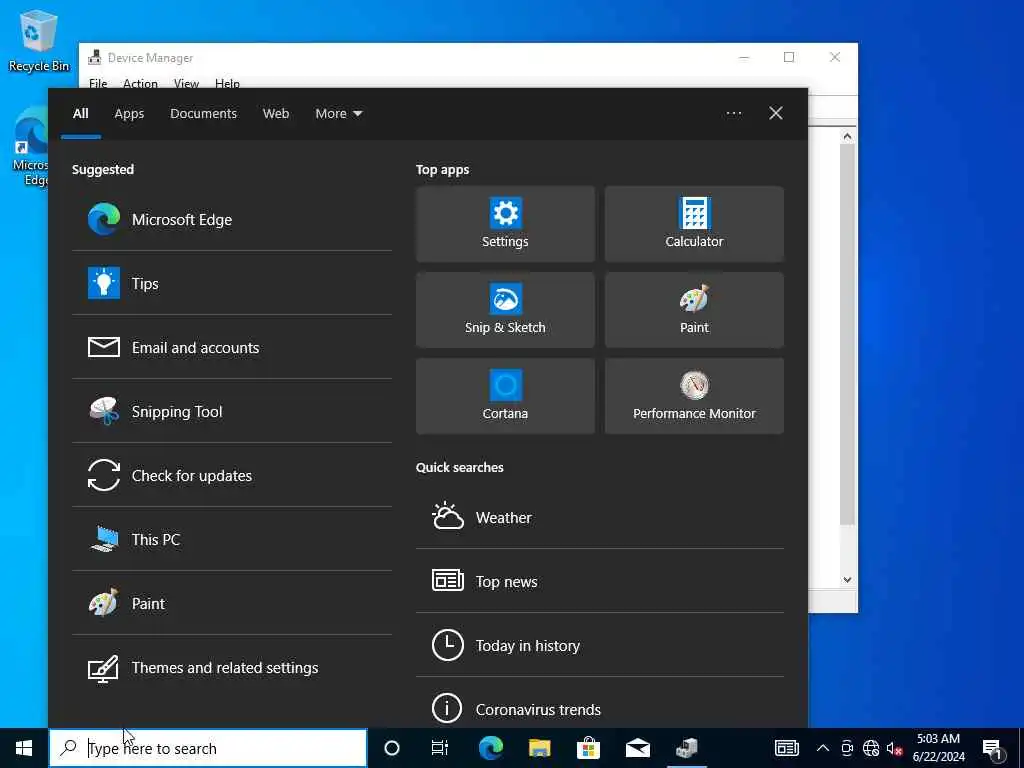Open Calculator tile in Top apps
Image resolution: width=1024 pixels, height=768 pixels.
[x=694, y=224]
